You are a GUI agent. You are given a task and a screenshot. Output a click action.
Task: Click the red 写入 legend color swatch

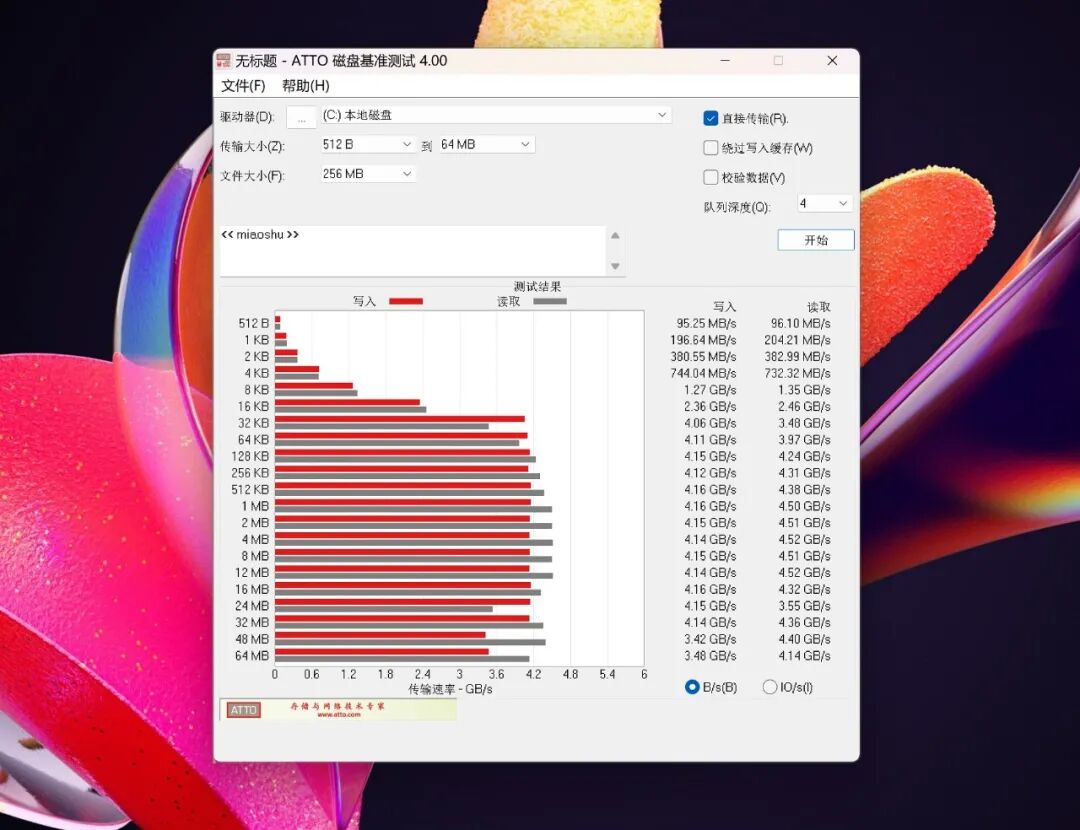[406, 301]
